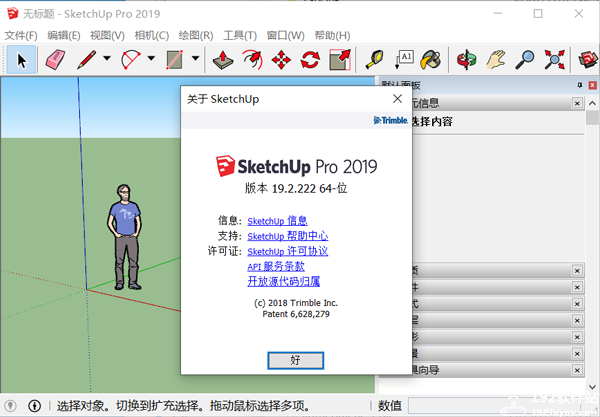Open the 编辑(E) menu
This screenshot has width=600, height=417.
pos(64,36)
